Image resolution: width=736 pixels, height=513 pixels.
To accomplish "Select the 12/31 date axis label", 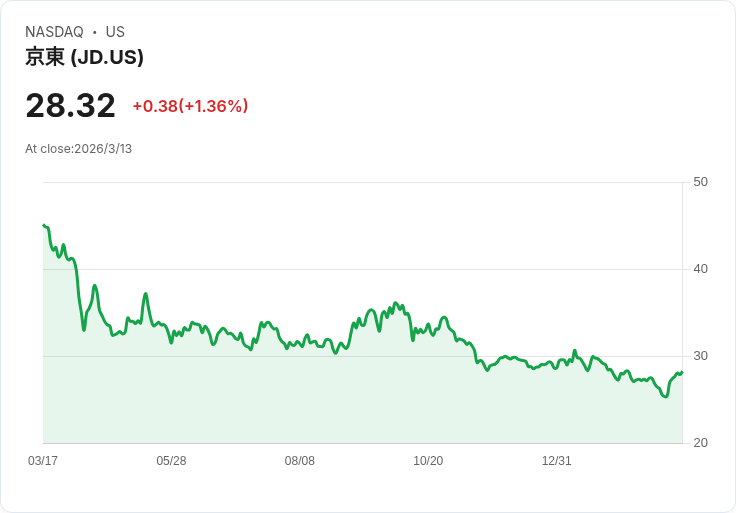I will point(556,461).
